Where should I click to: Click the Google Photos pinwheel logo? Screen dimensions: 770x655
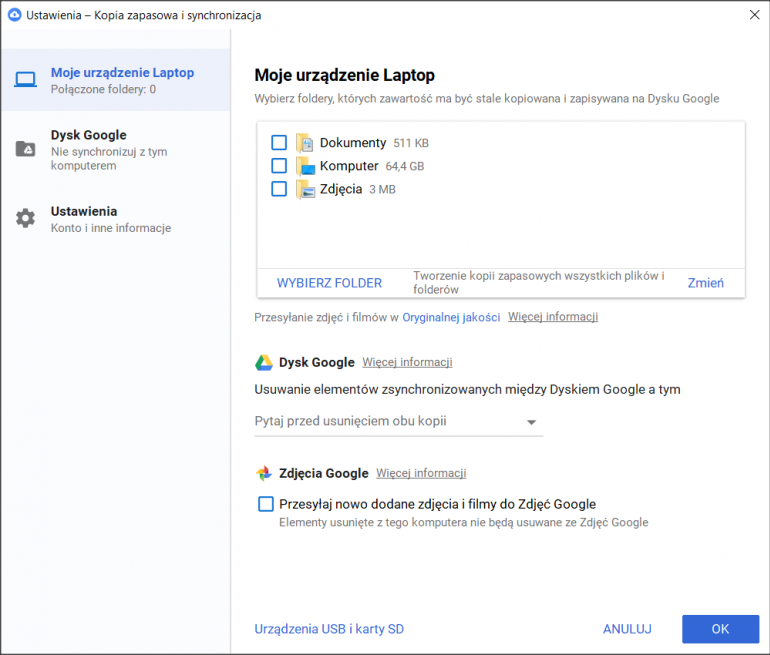coord(264,473)
